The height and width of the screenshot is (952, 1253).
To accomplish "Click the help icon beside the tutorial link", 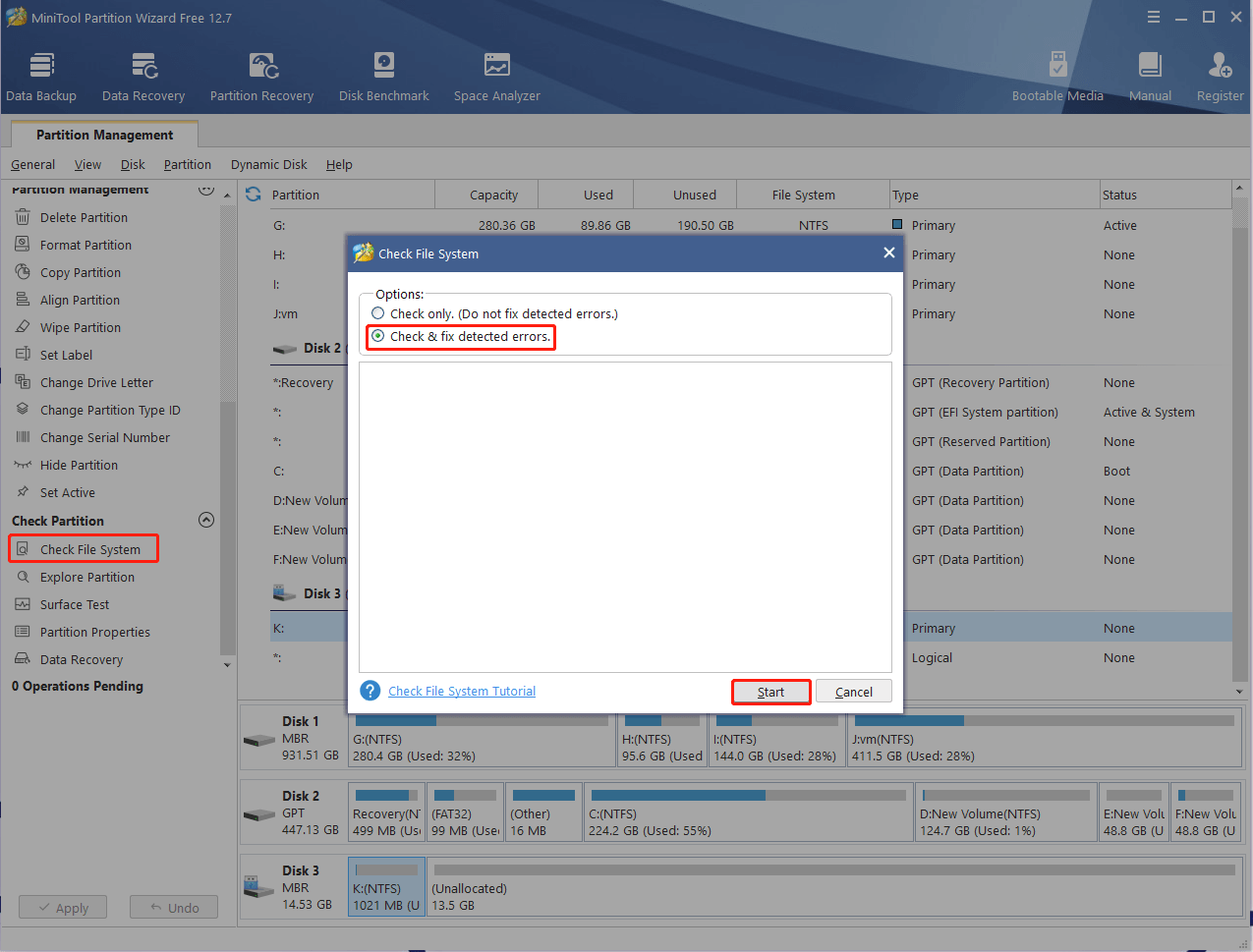I will (370, 691).
